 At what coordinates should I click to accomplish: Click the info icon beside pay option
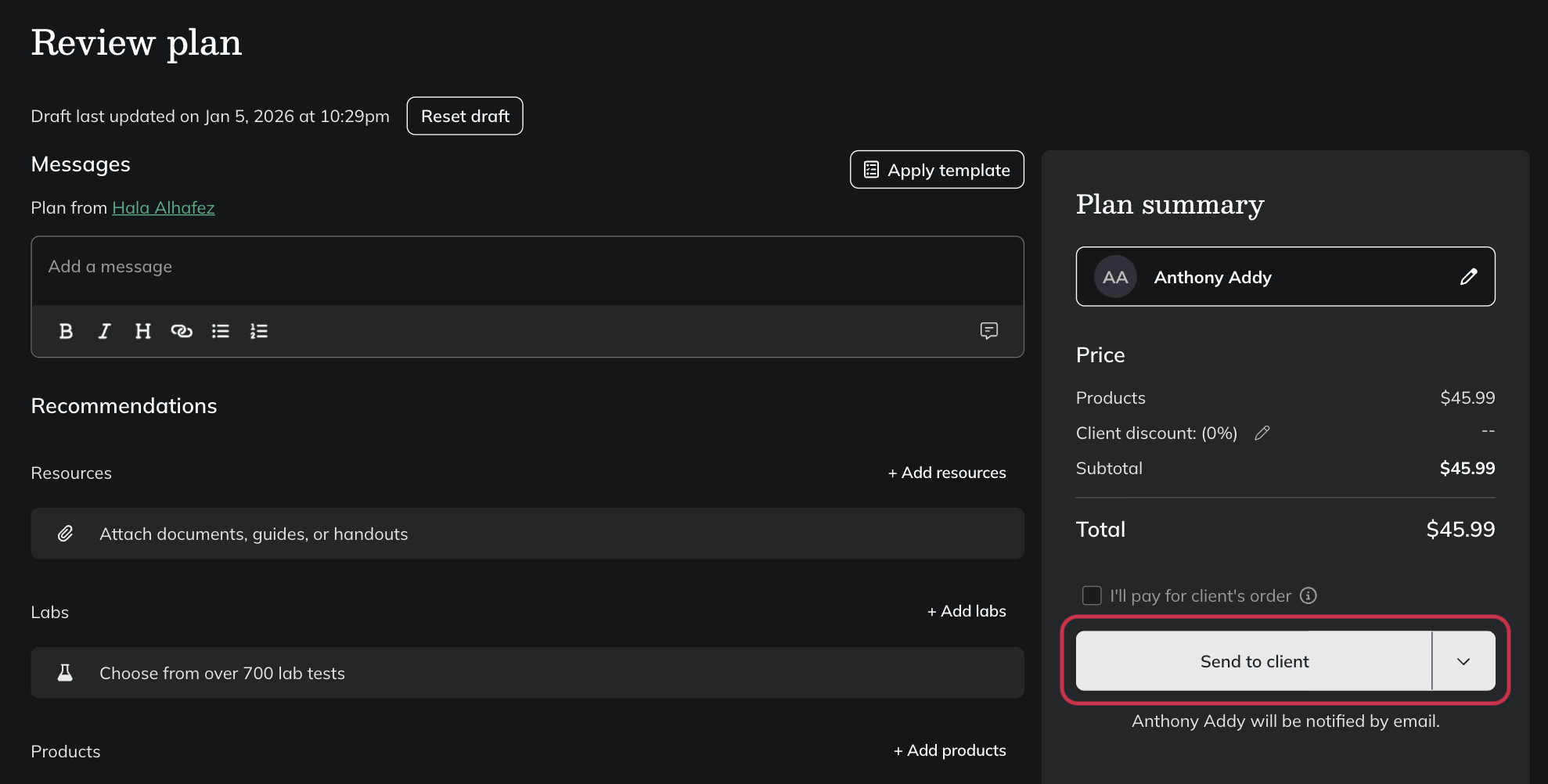point(1308,595)
